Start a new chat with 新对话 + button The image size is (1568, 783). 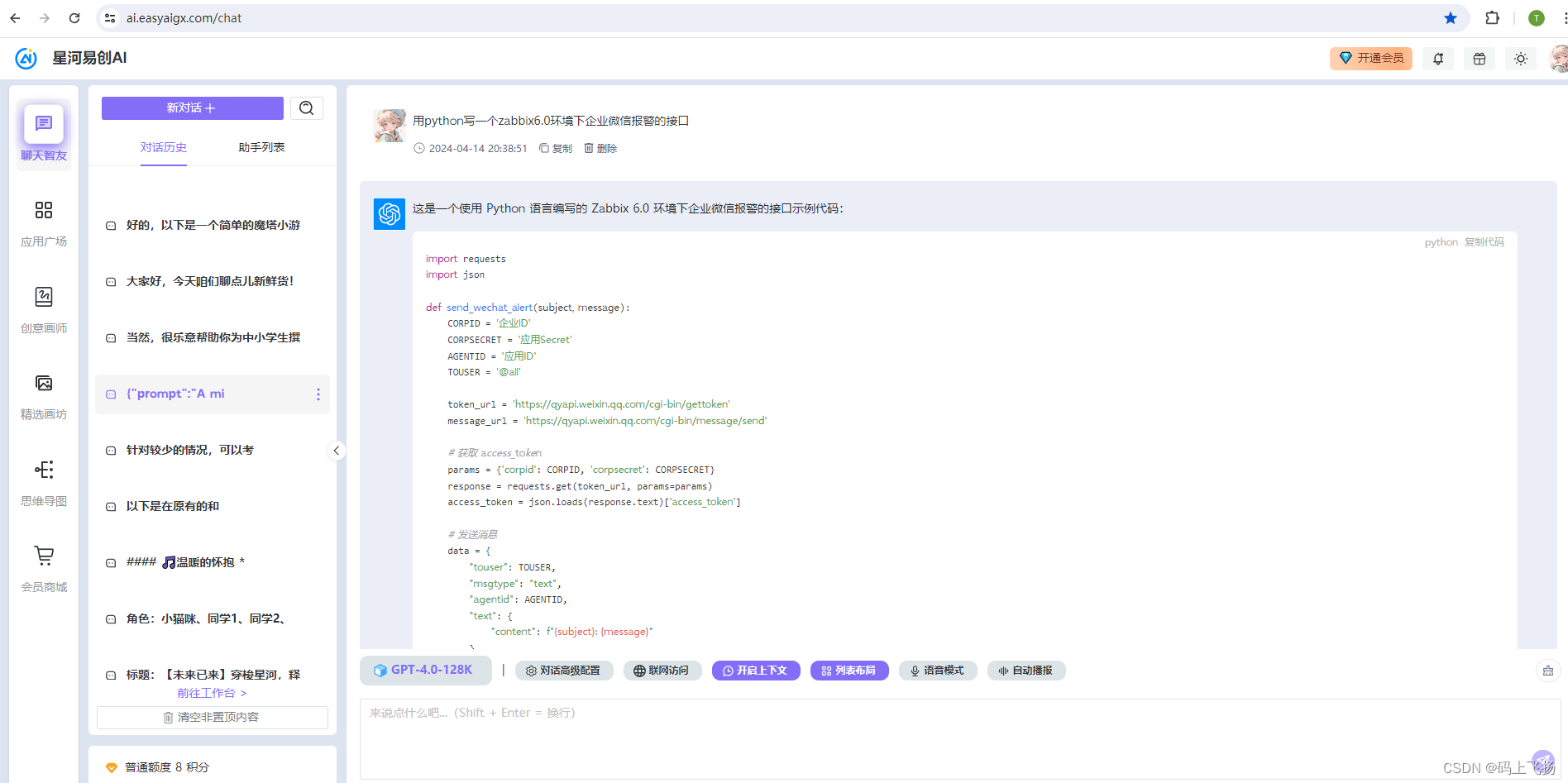click(192, 108)
